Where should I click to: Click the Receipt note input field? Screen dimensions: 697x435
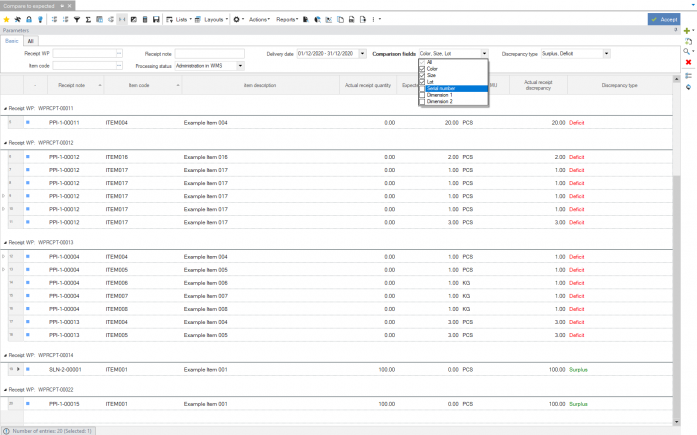click(209, 54)
